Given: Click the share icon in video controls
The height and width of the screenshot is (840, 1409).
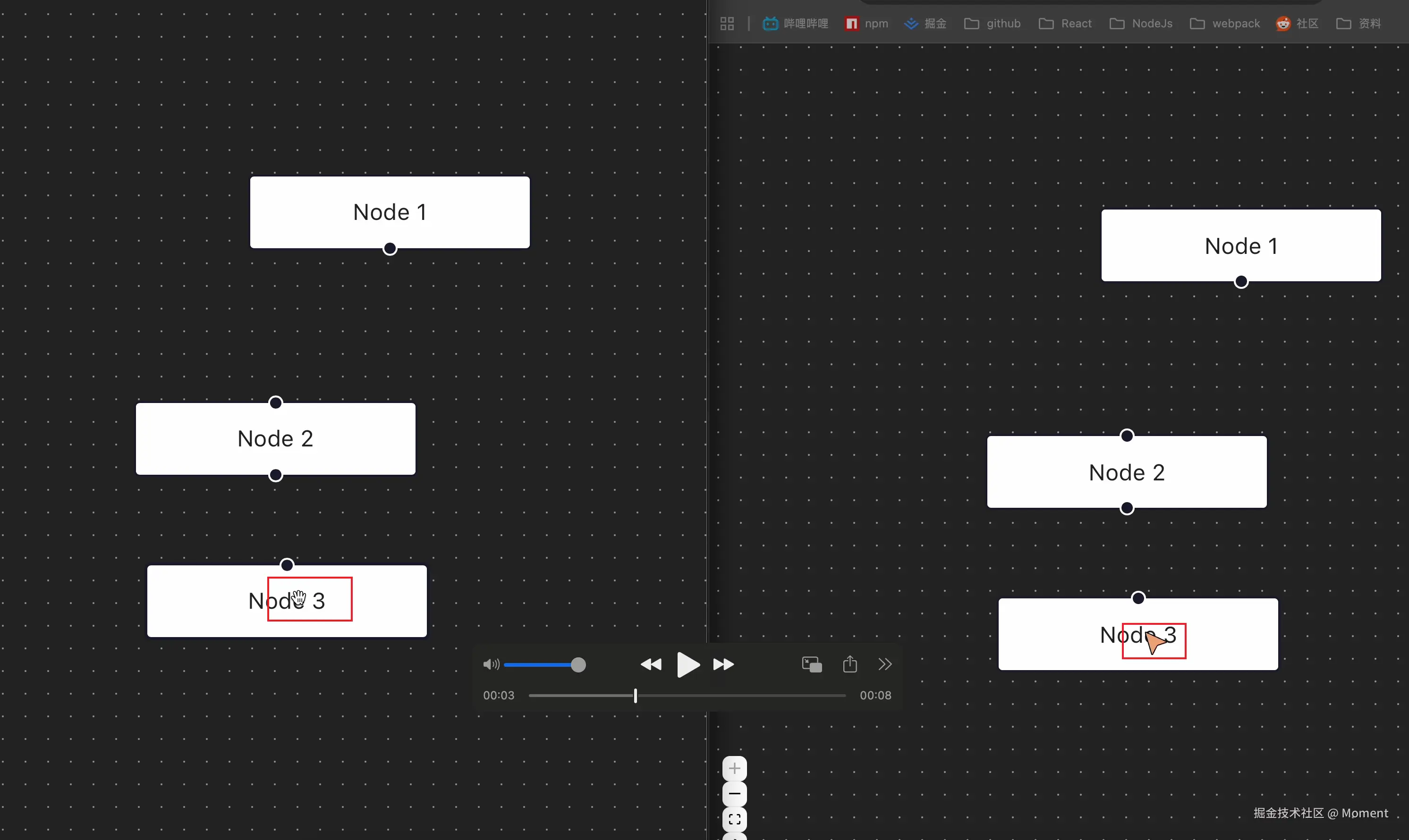Looking at the screenshot, I should coord(849,664).
